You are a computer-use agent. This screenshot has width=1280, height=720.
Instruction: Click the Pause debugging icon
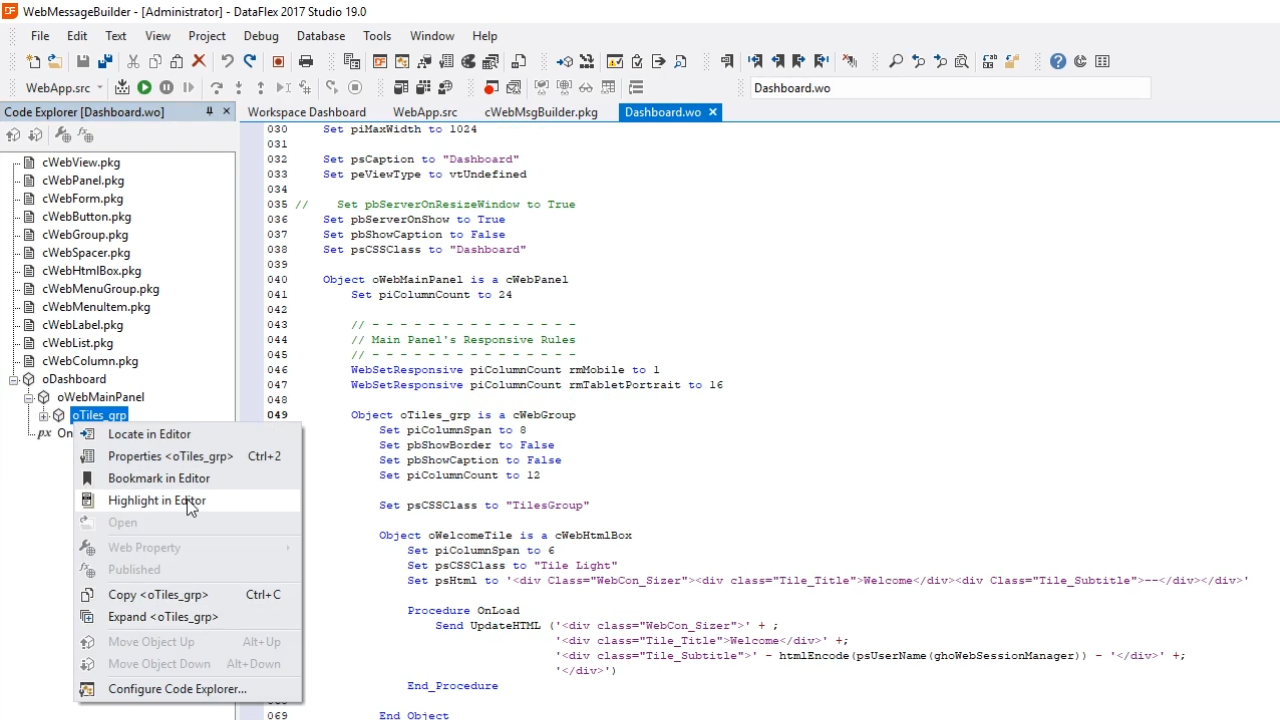click(166, 88)
